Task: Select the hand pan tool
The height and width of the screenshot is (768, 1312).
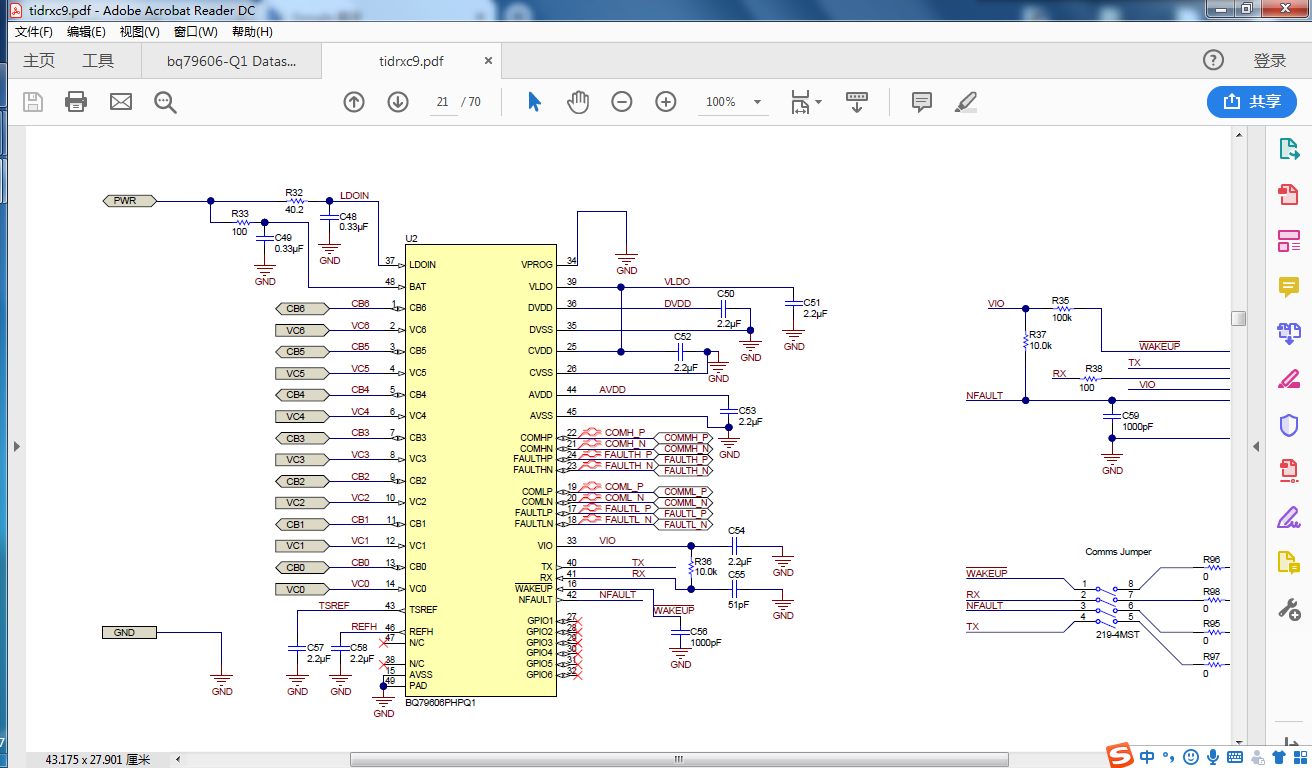Action: (x=578, y=102)
